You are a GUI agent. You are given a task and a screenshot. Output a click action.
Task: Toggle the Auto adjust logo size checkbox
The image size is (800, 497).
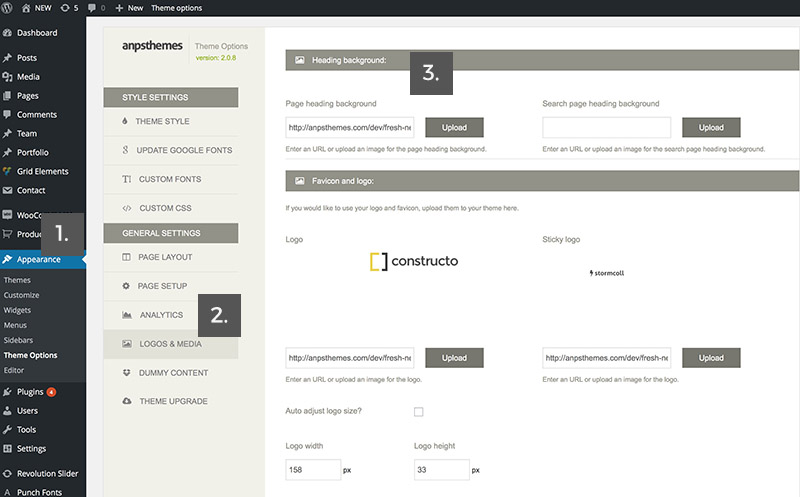pyautogui.click(x=418, y=412)
